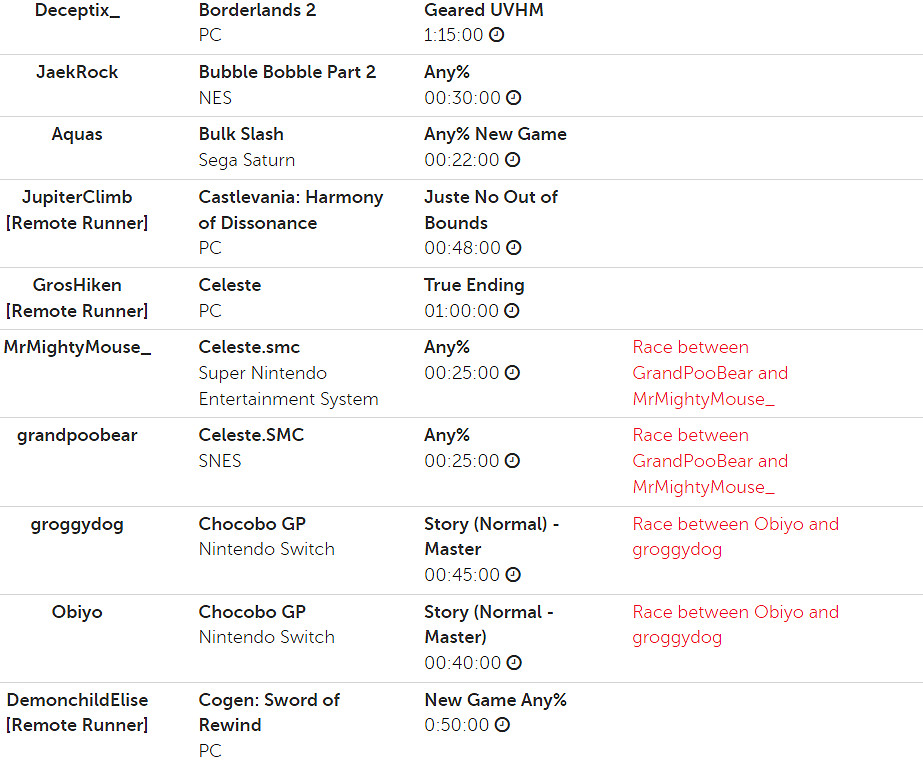Click the True Ending category for Celeste
This screenshot has height=767, width=923.
click(474, 285)
